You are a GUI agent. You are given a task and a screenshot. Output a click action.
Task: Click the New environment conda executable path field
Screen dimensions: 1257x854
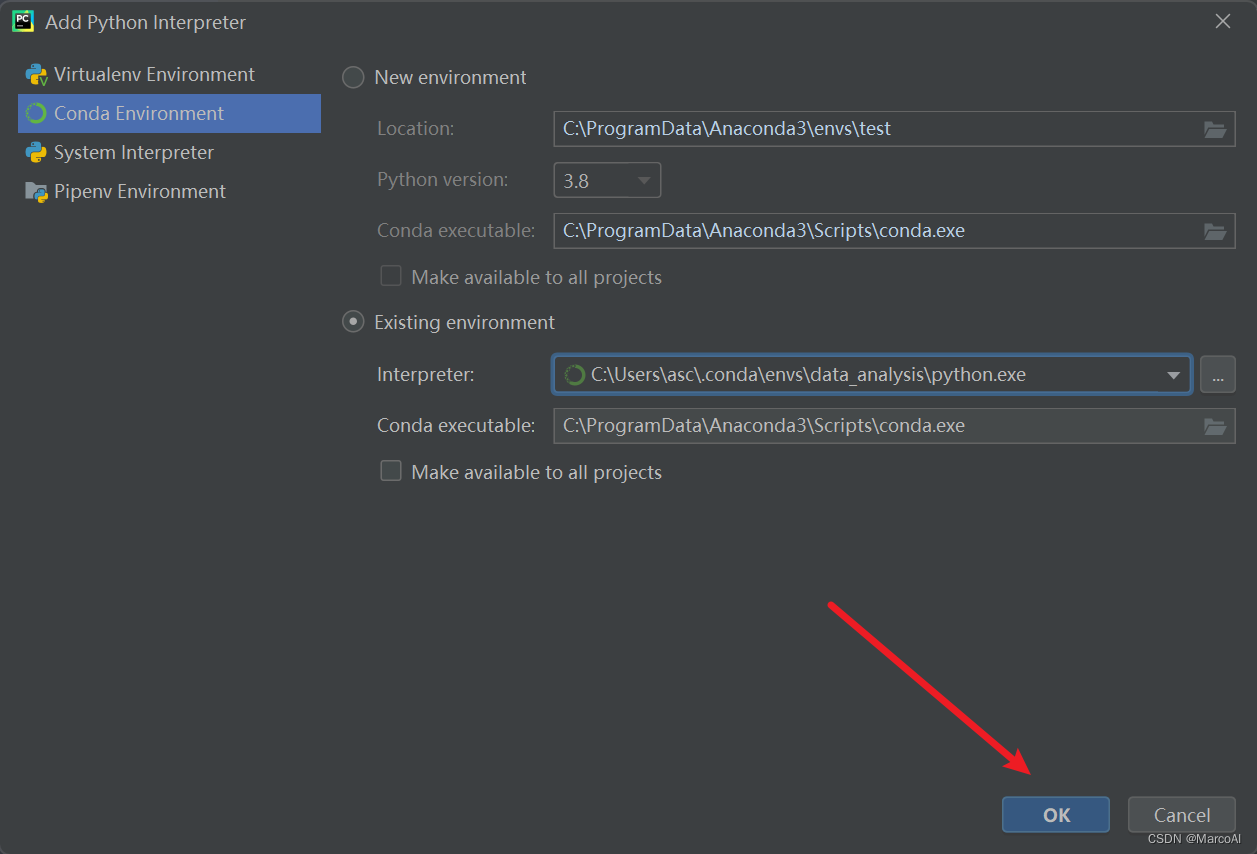[894, 231]
